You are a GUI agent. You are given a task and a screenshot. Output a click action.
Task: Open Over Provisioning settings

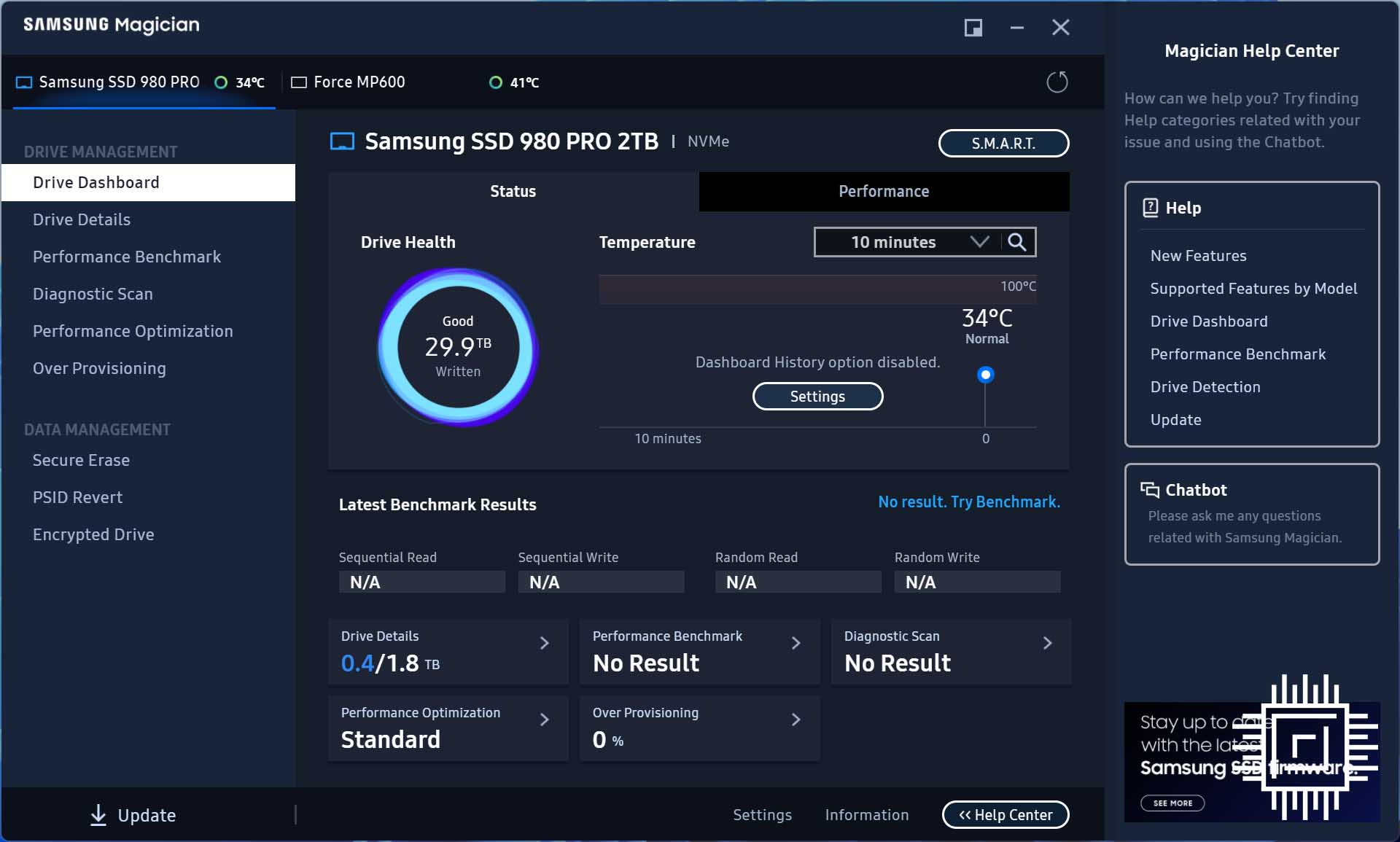coord(99,369)
